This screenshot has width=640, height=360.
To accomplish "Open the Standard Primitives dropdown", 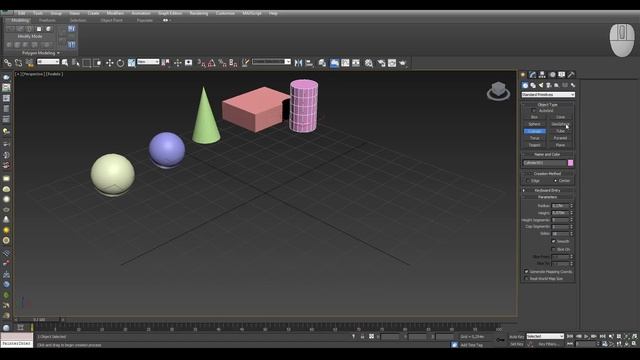I will pyautogui.click(x=548, y=95).
